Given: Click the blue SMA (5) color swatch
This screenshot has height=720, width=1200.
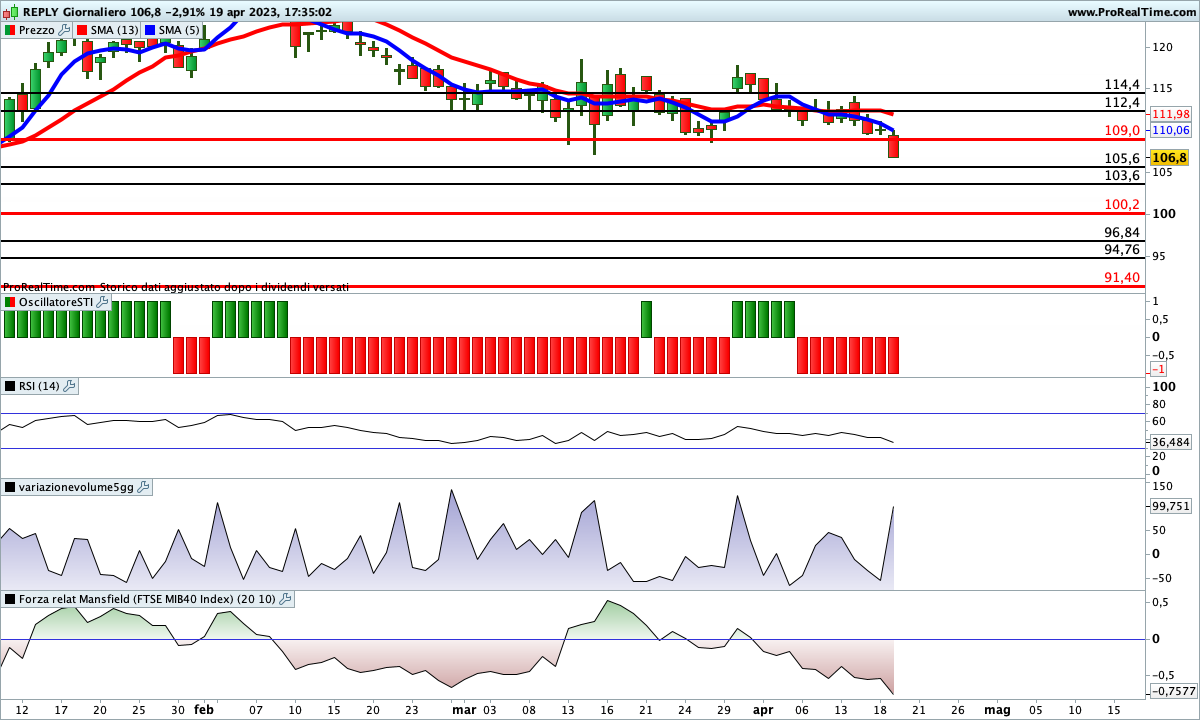Looking at the screenshot, I should [150, 30].
